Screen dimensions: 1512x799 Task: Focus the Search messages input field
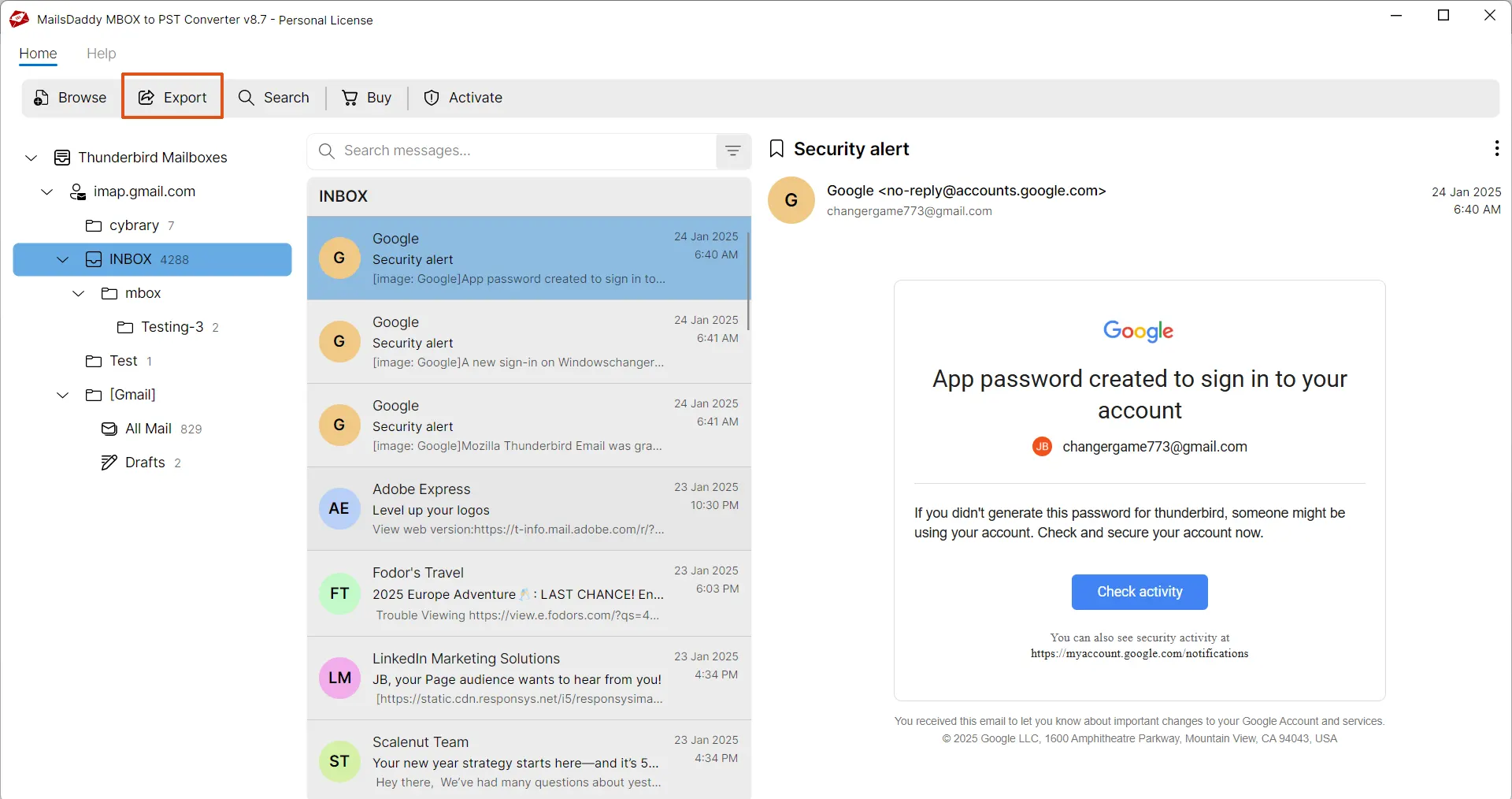click(x=512, y=151)
